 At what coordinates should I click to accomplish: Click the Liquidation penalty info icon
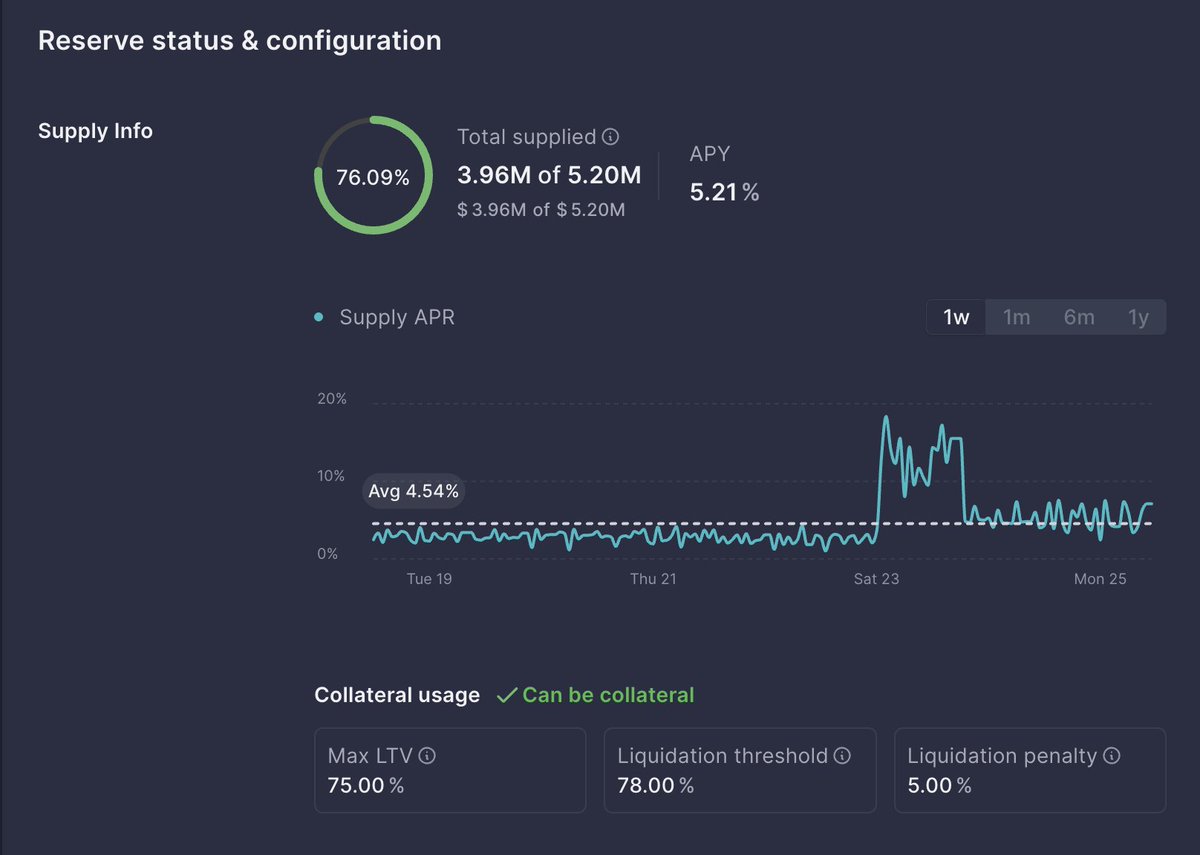(x=1111, y=756)
